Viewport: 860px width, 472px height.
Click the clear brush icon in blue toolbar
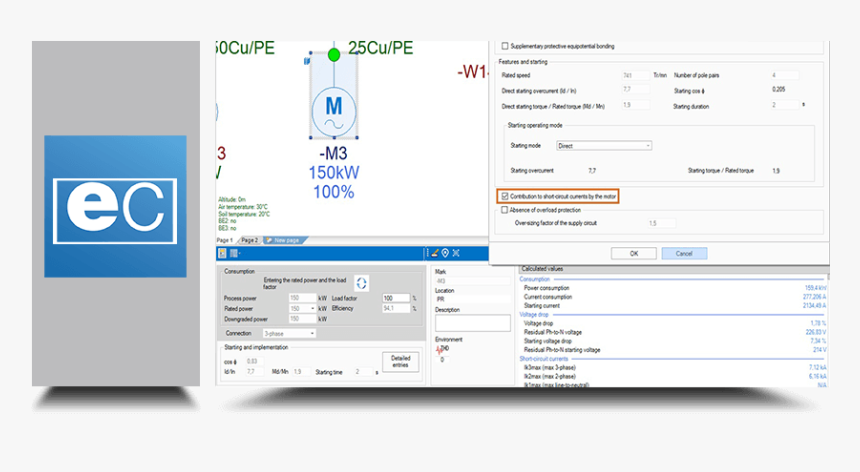coord(434,253)
